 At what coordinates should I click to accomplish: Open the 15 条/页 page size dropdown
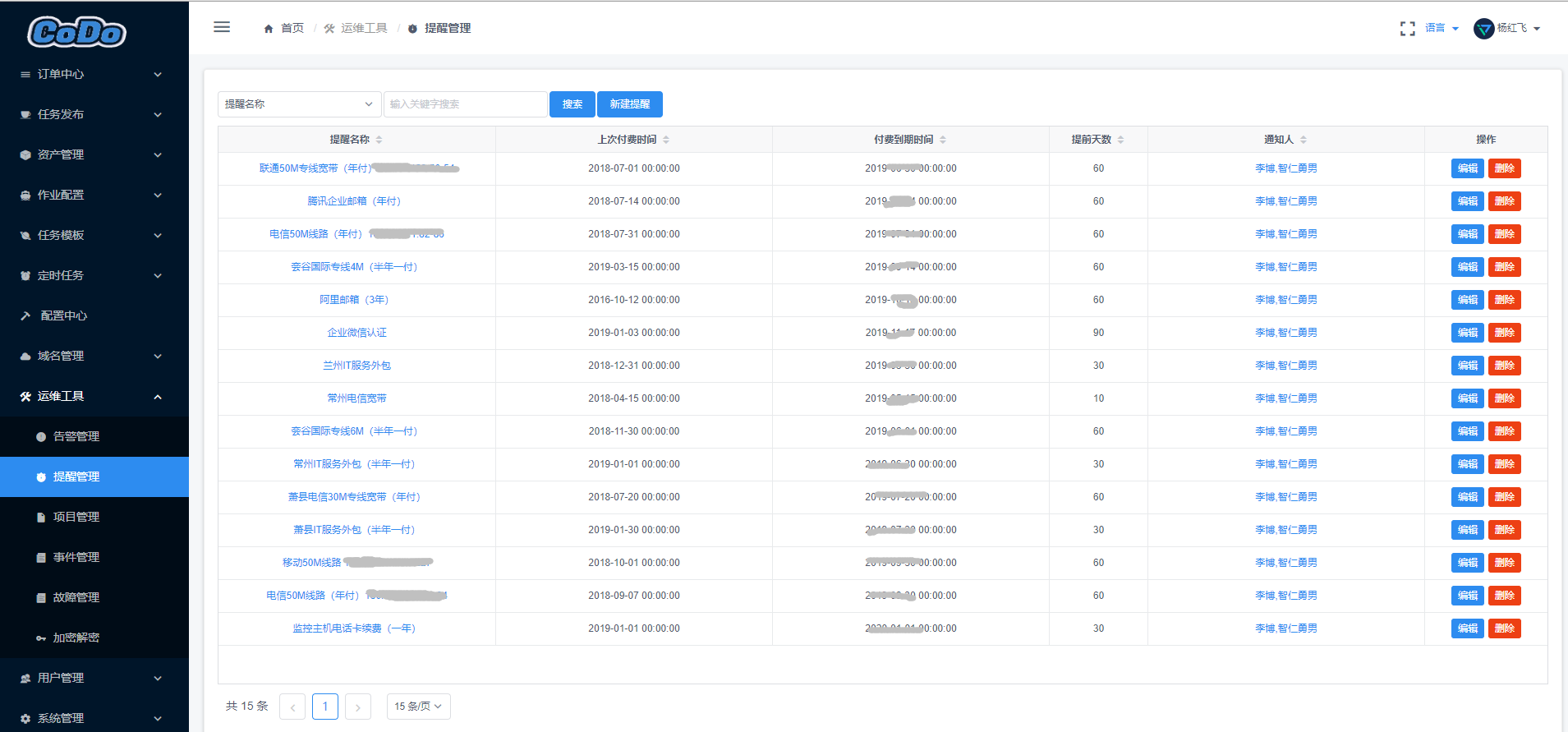click(x=419, y=707)
